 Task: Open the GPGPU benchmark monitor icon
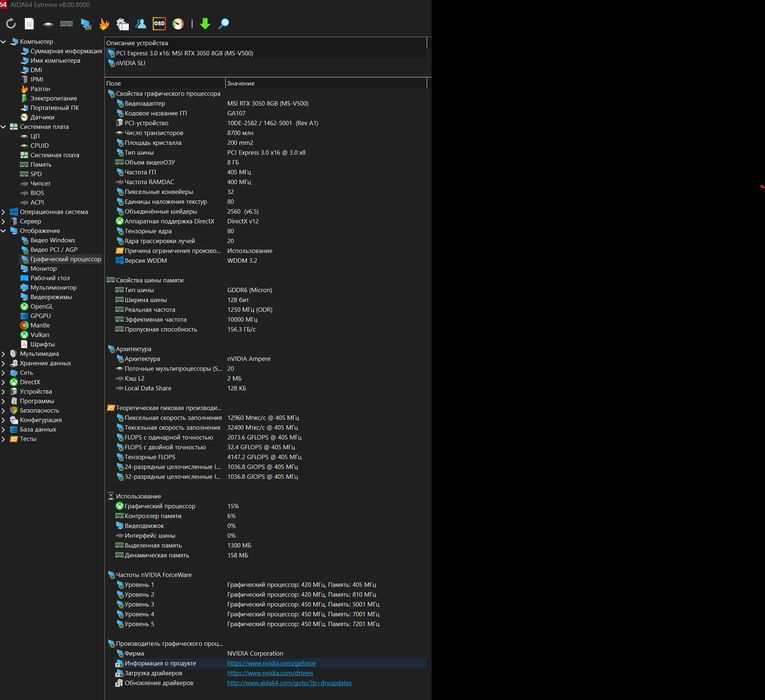pyautogui.click(x=86, y=23)
